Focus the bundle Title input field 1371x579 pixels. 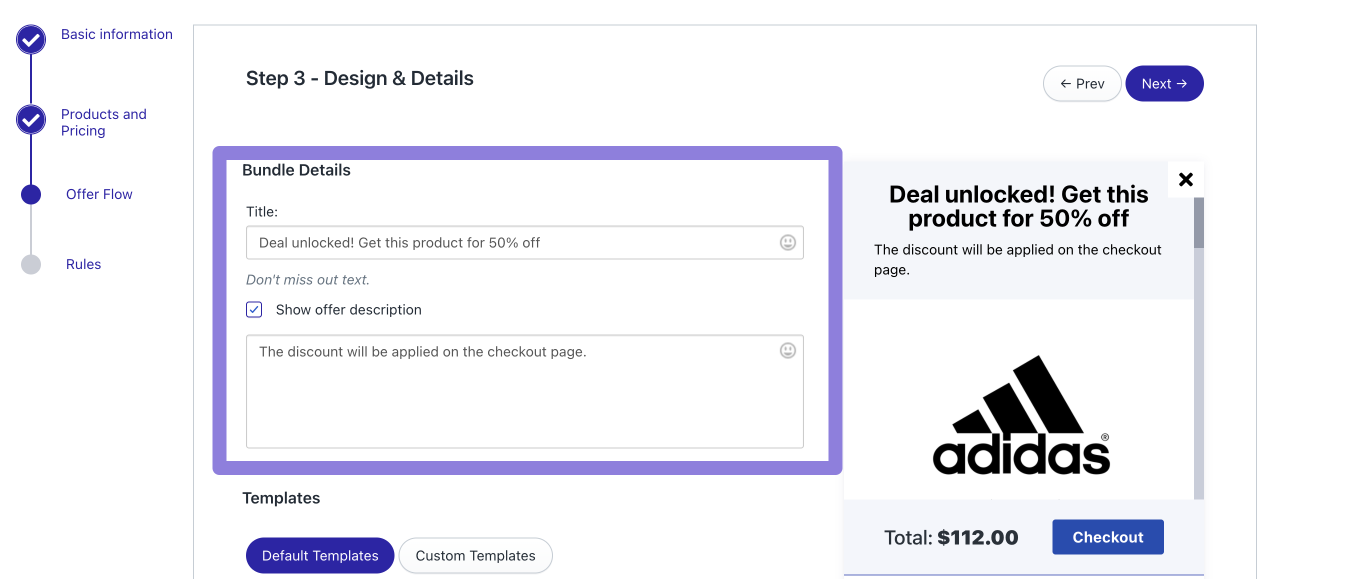pyautogui.click(x=510, y=243)
